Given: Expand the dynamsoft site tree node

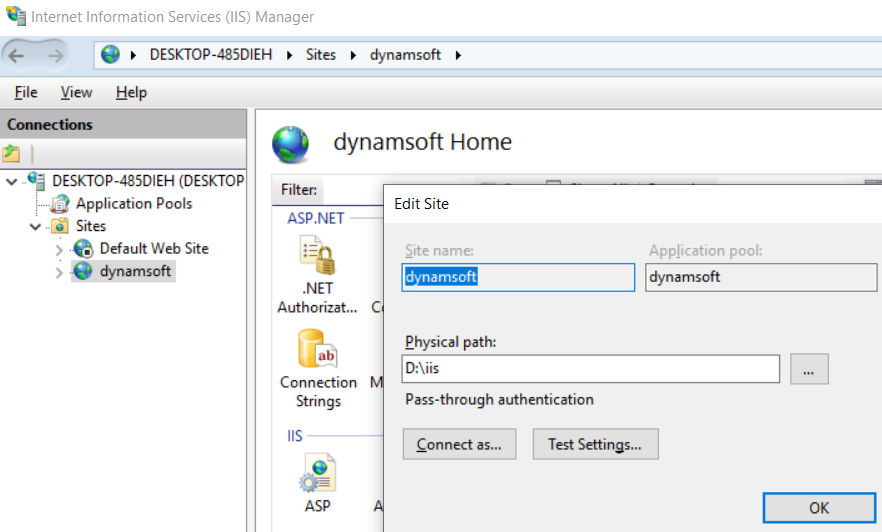Looking at the screenshot, I should pyautogui.click(x=59, y=272).
